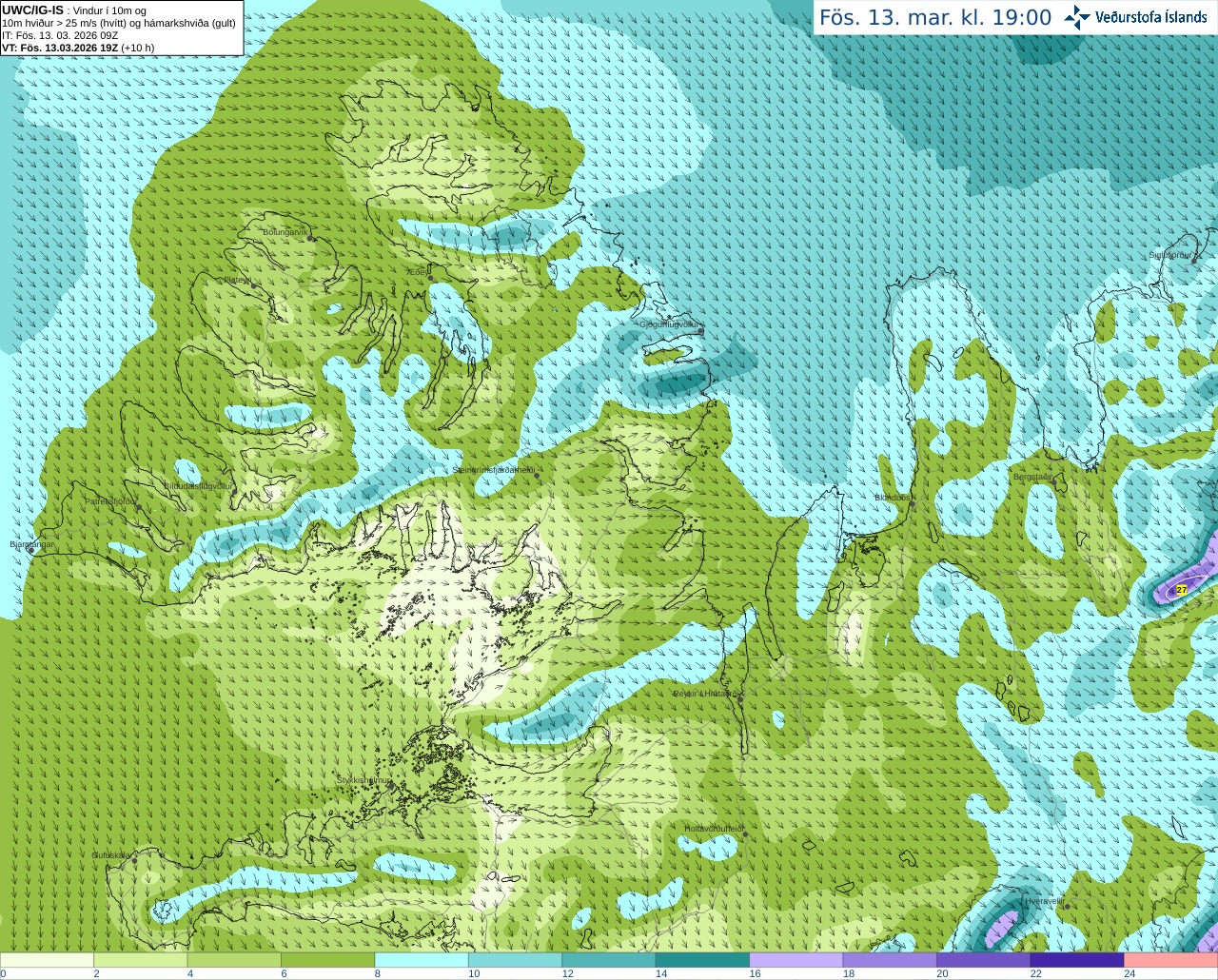Select the Patrekshöfn station label
This screenshot has height=980, width=1218.
pyautogui.click(x=110, y=500)
